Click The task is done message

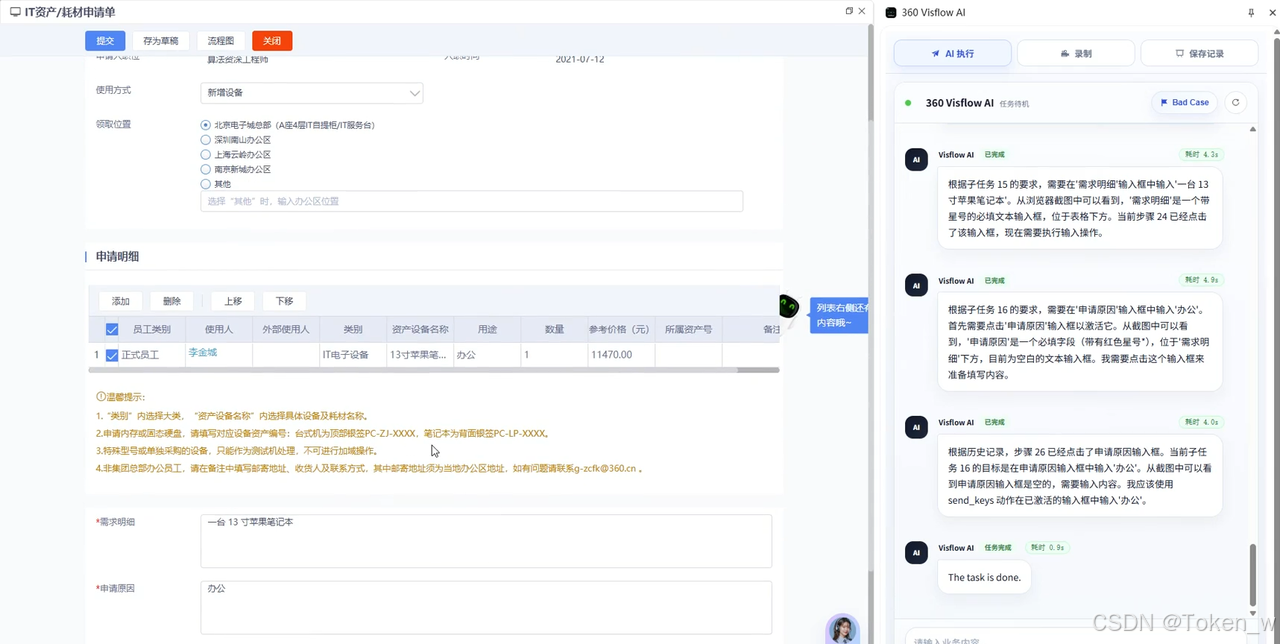(x=985, y=578)
